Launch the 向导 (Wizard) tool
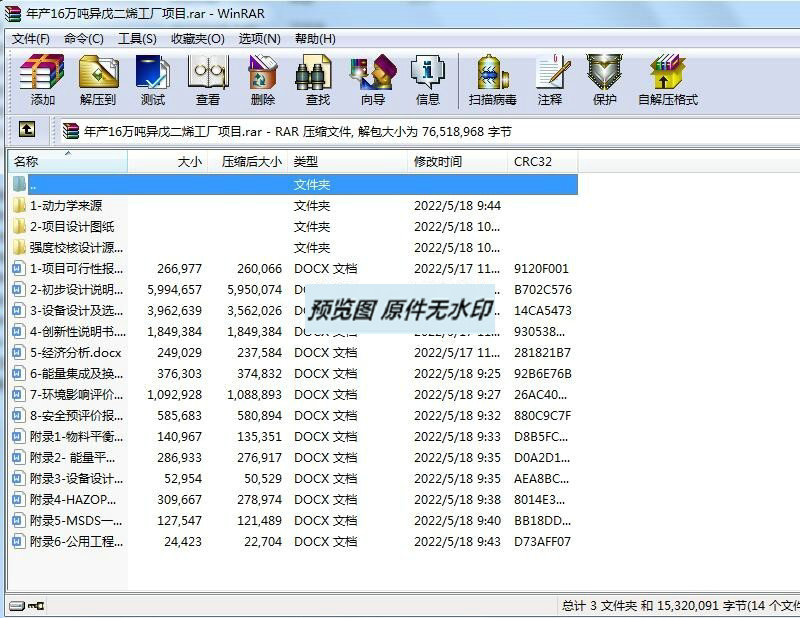800x618 pixels. [373, 80]
